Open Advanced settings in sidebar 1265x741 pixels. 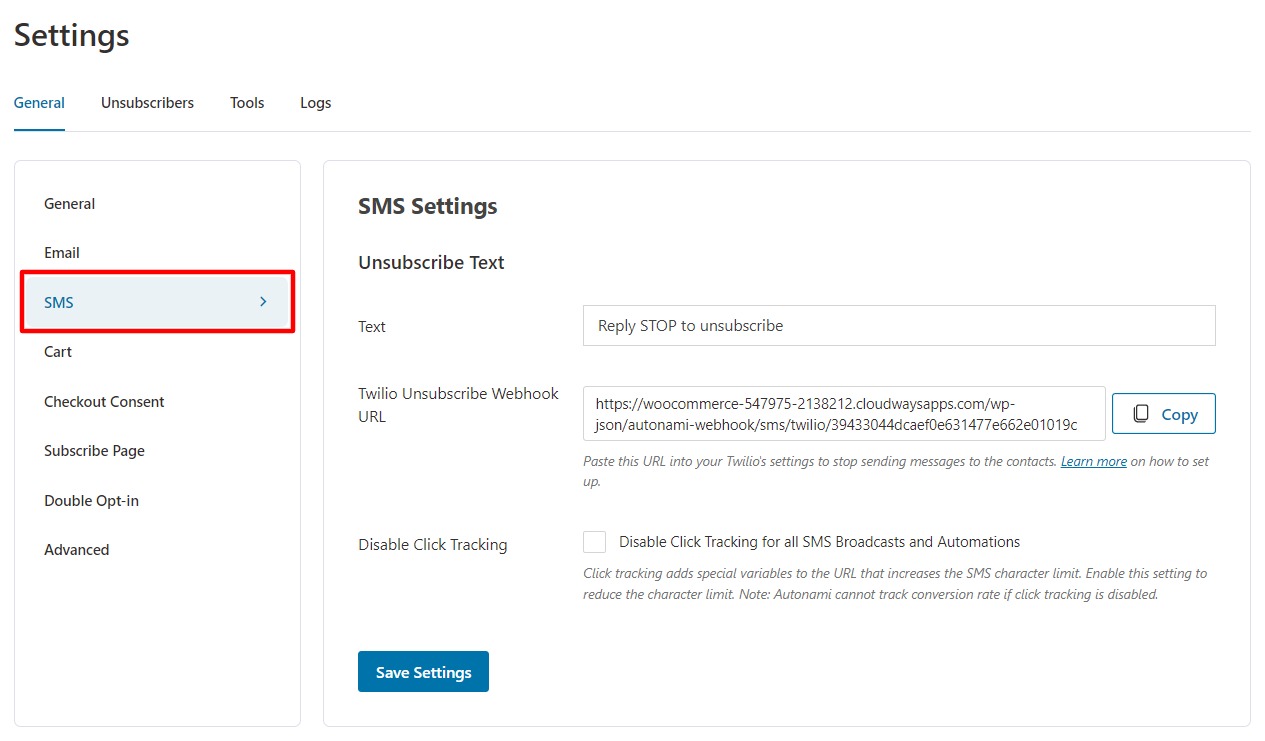[77, 550]
